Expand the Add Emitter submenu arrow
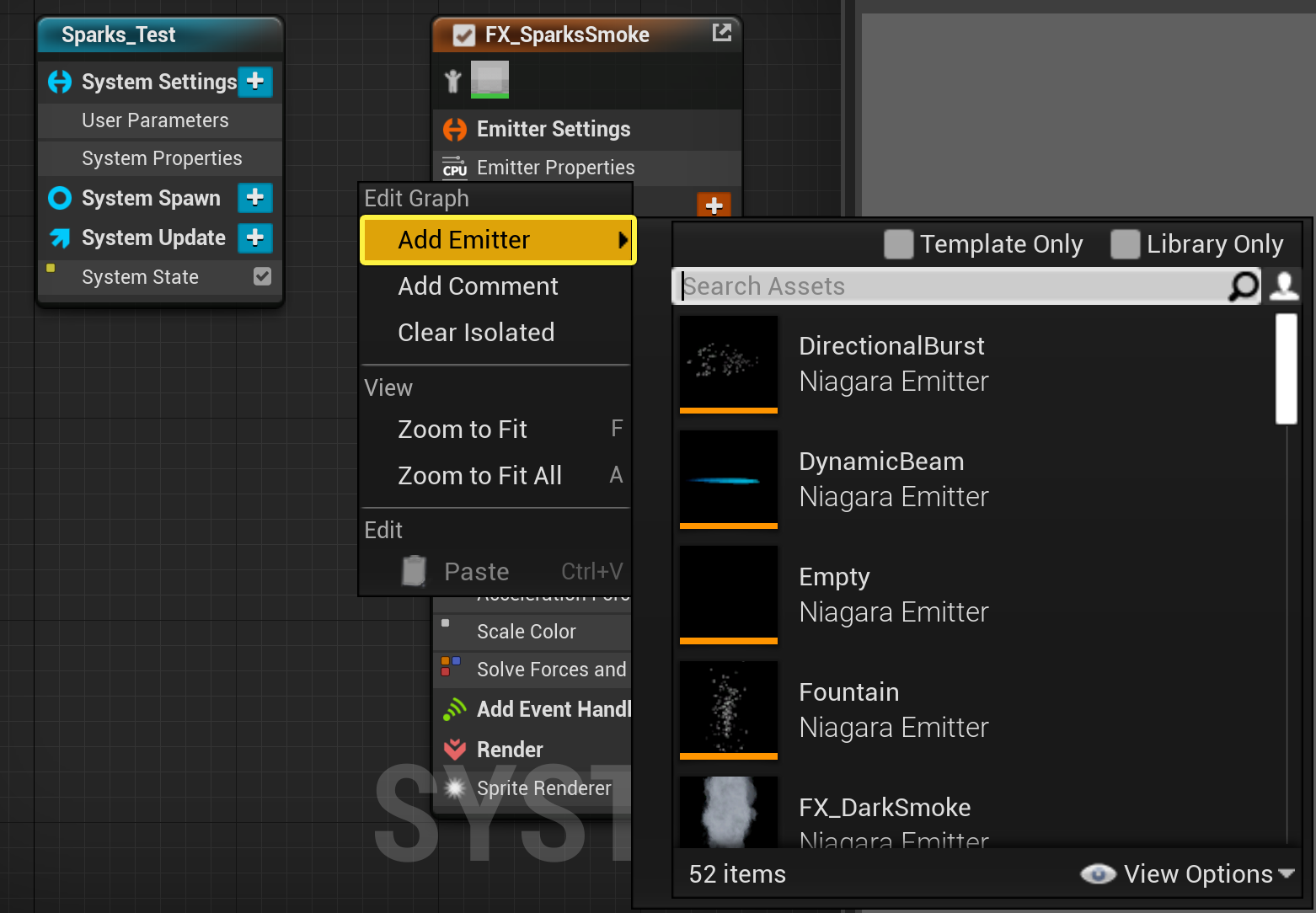The height and width of the screenshot is (913, 1316). [x=623, y=240]
